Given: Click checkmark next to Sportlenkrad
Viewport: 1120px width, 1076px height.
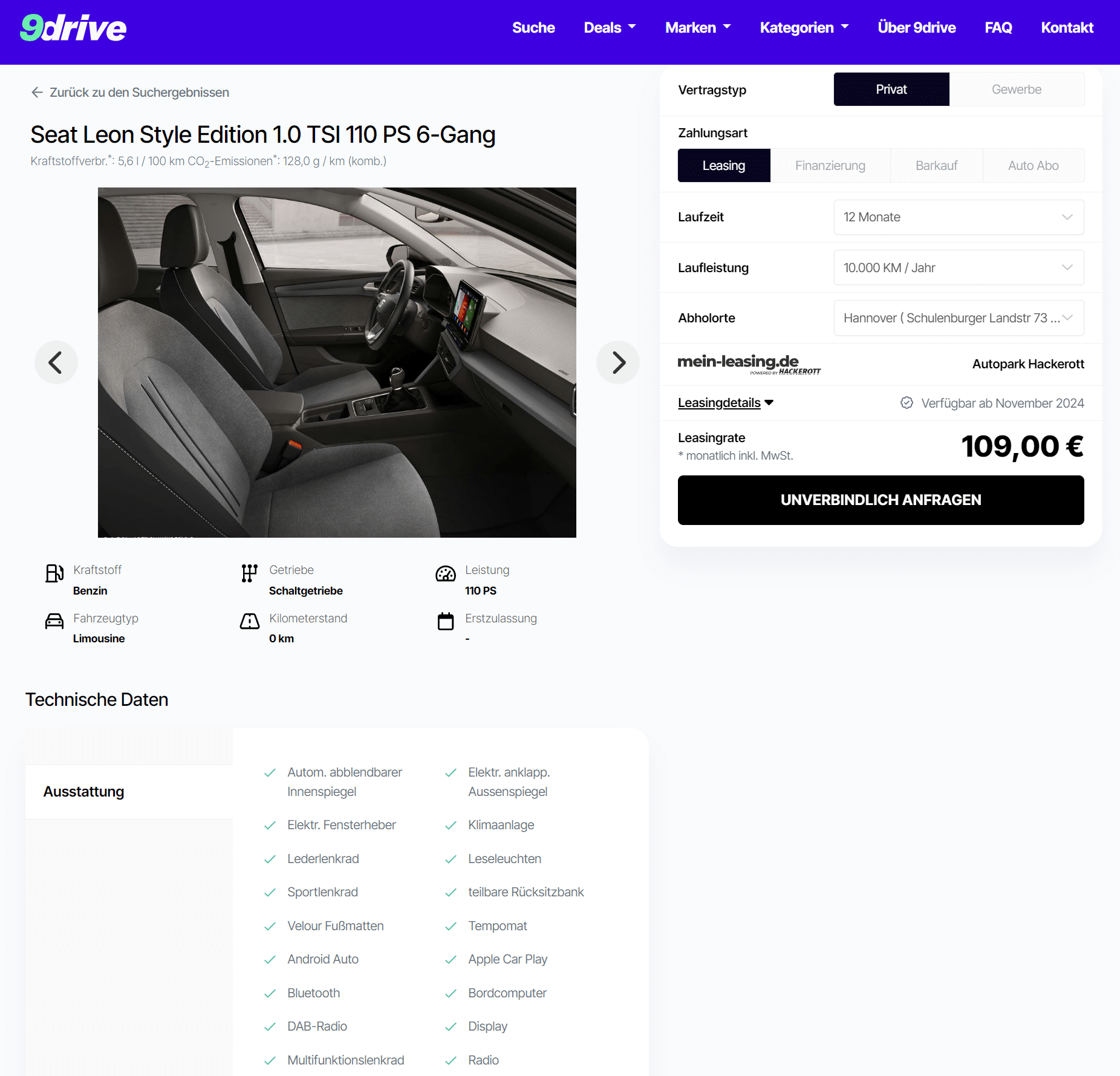Looking at the screenshot, I should [270, 892].
